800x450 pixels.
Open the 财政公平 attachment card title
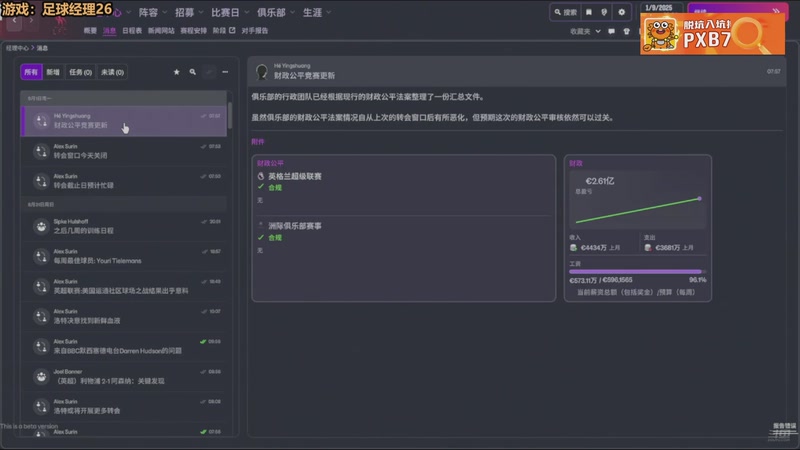270,163
